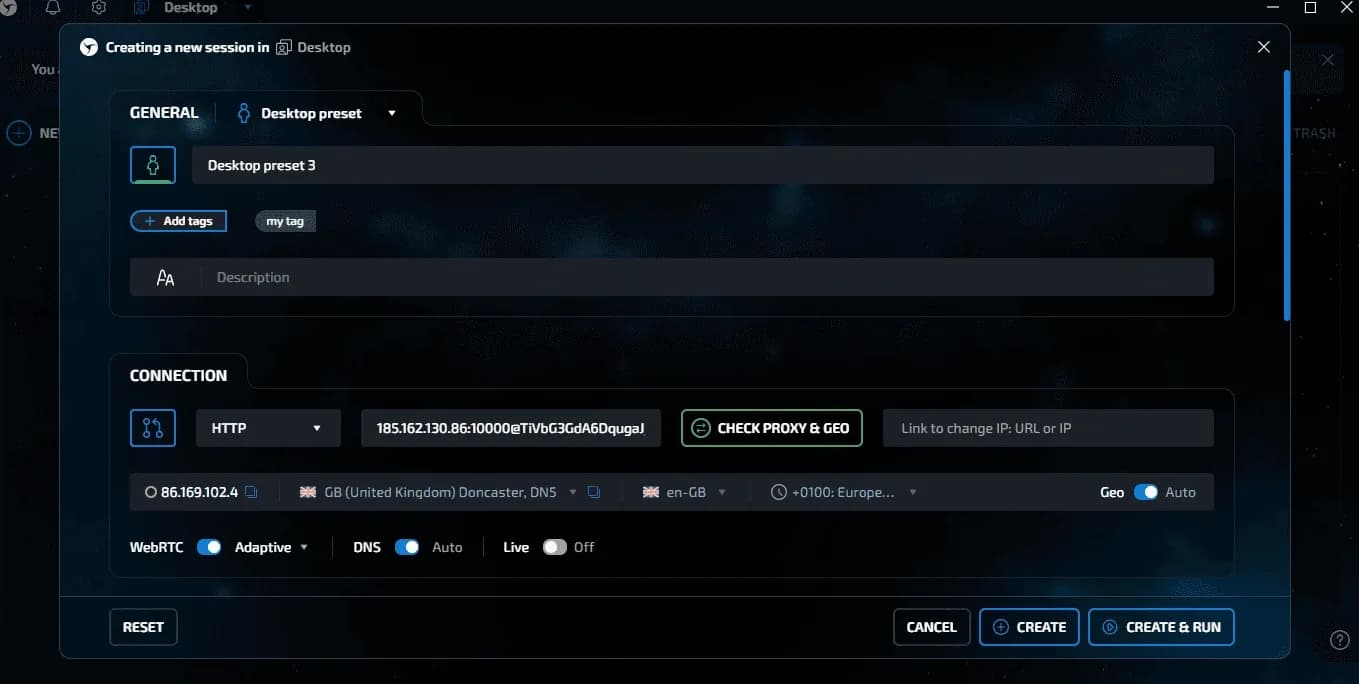Click the profile avatar icon beside session name
Screen dimensions: 1359x684
153,165
